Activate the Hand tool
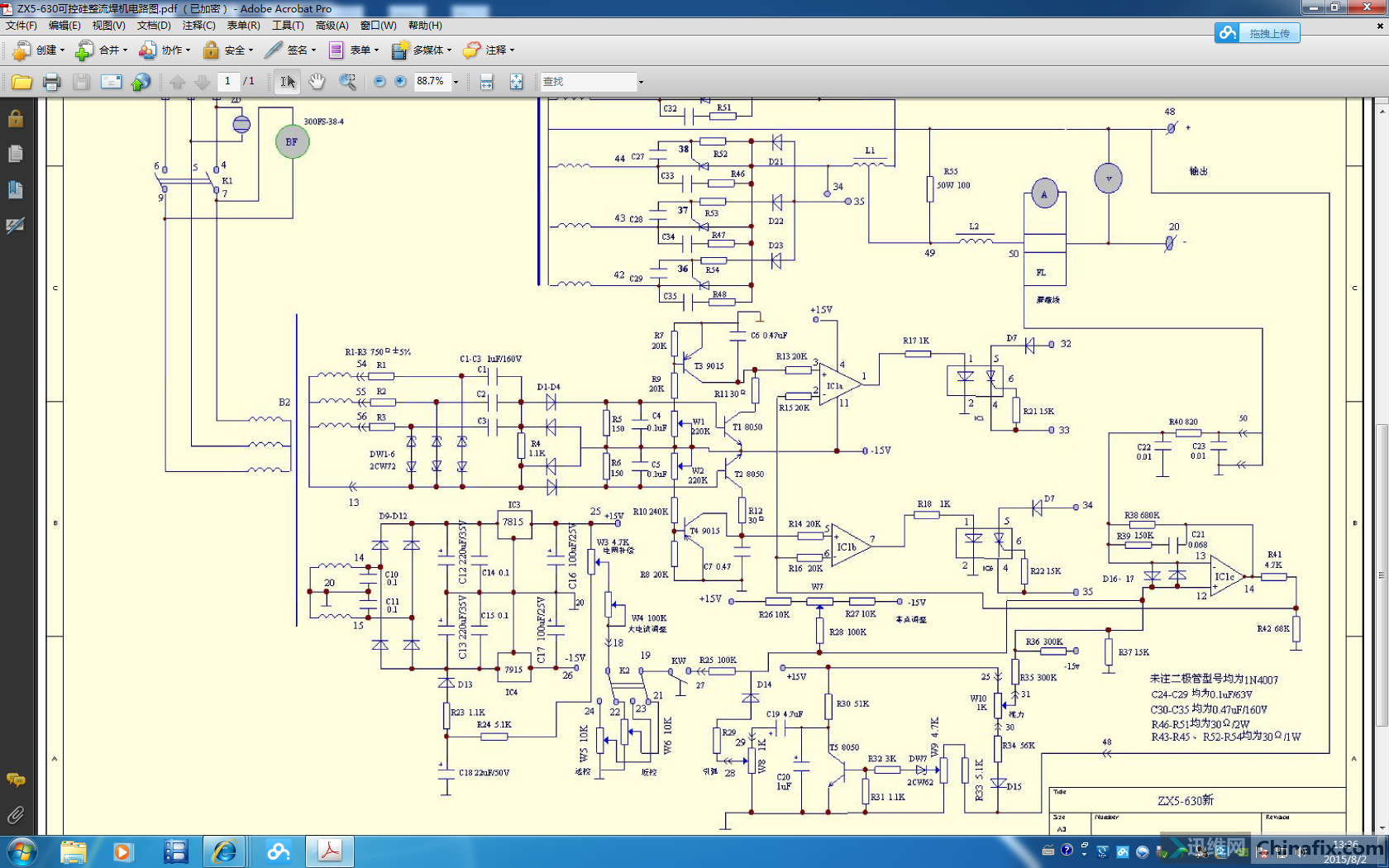1389x868 pixels. tap(317, 82)
